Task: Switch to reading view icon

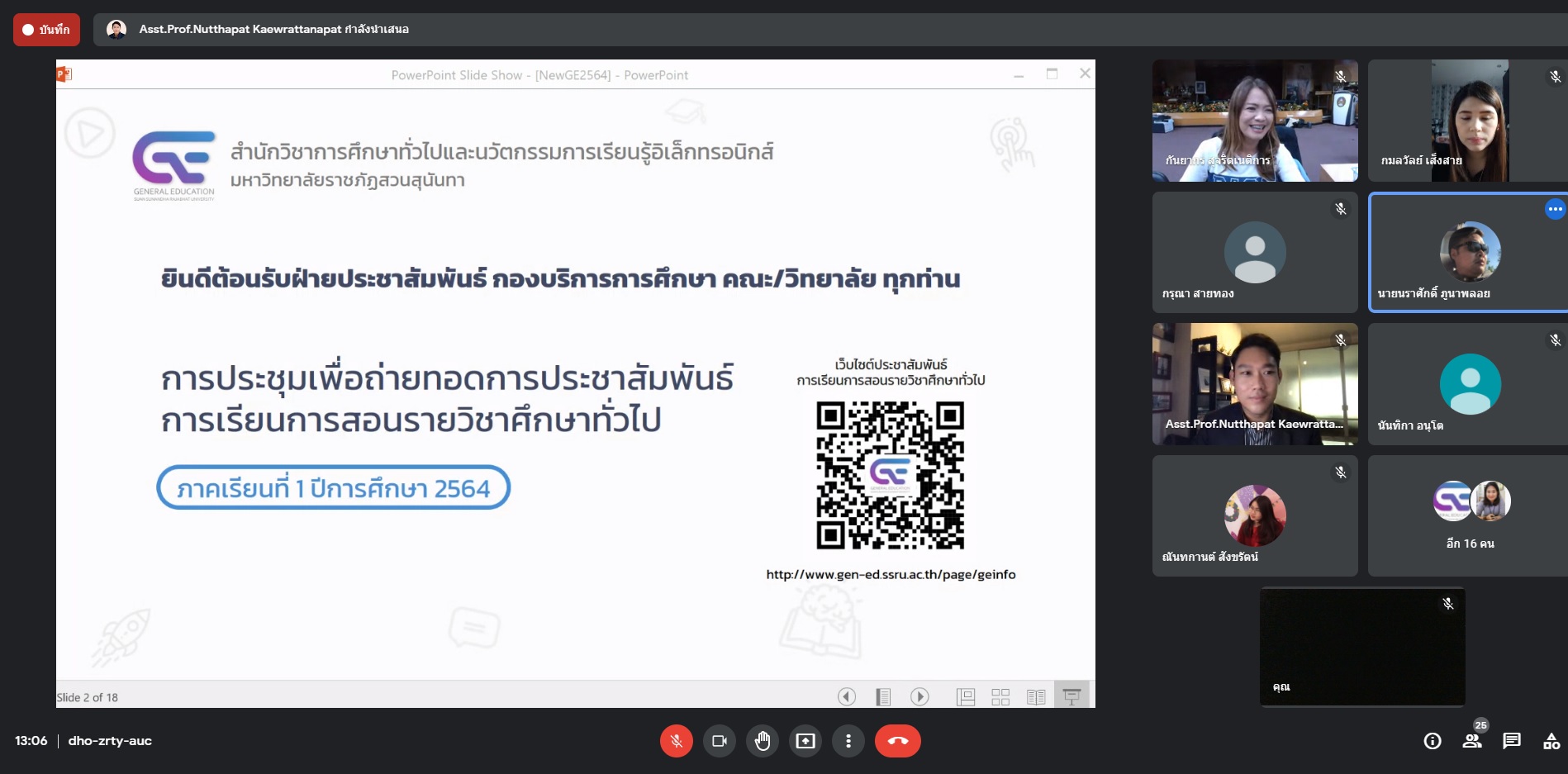Action: pyautogui.click(x=1036, y=697)
